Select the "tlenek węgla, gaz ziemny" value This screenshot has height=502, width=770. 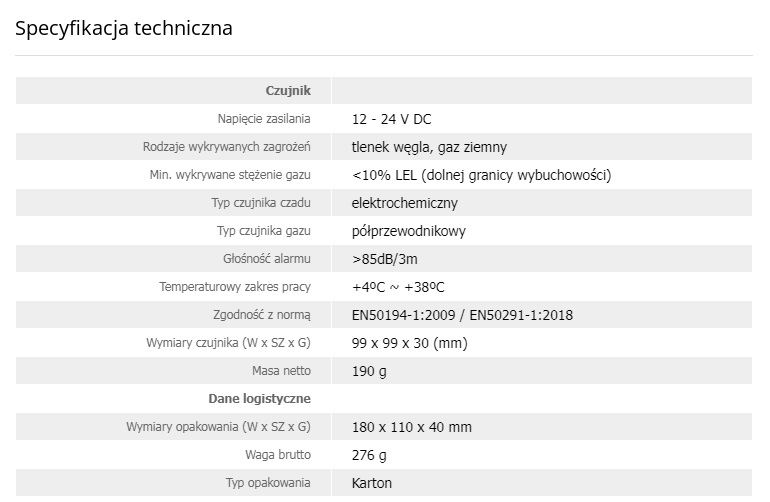[429, 147]
